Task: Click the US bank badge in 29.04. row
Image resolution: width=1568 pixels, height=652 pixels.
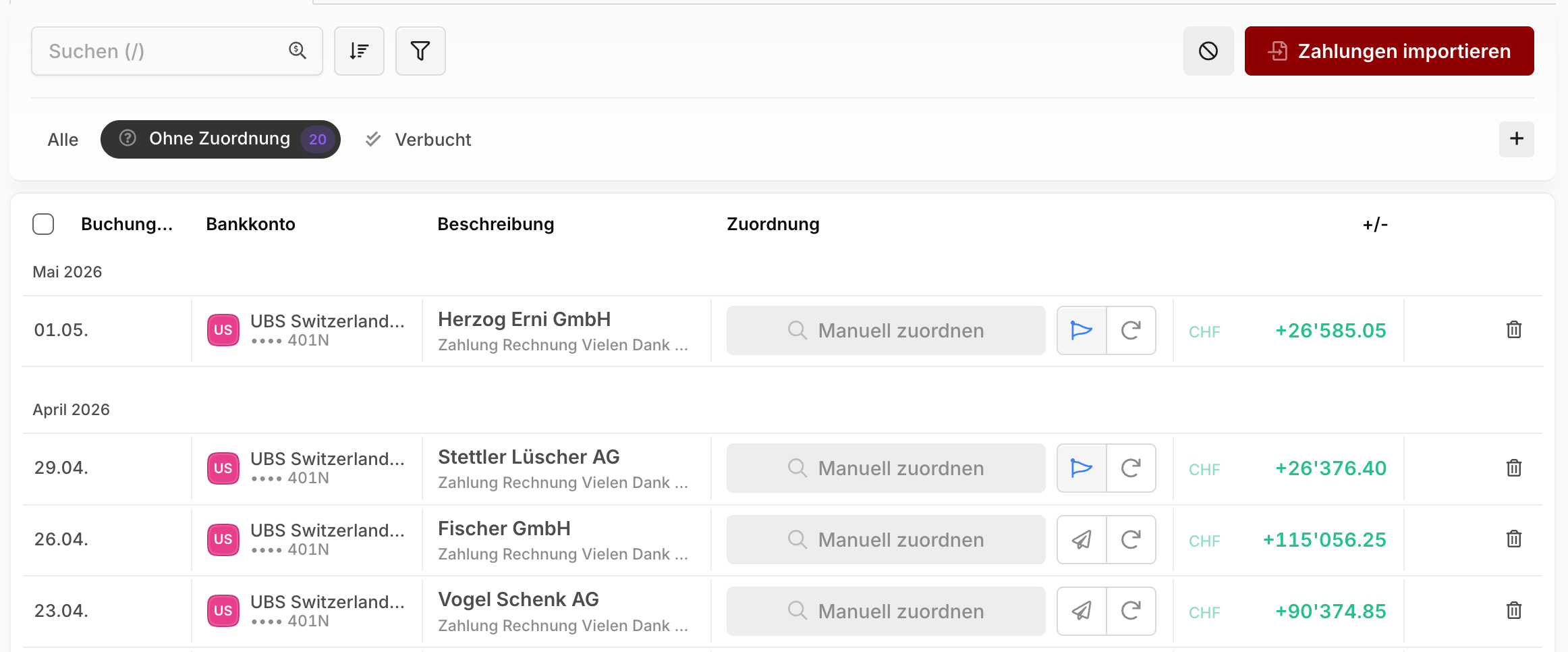Action: 223,468
